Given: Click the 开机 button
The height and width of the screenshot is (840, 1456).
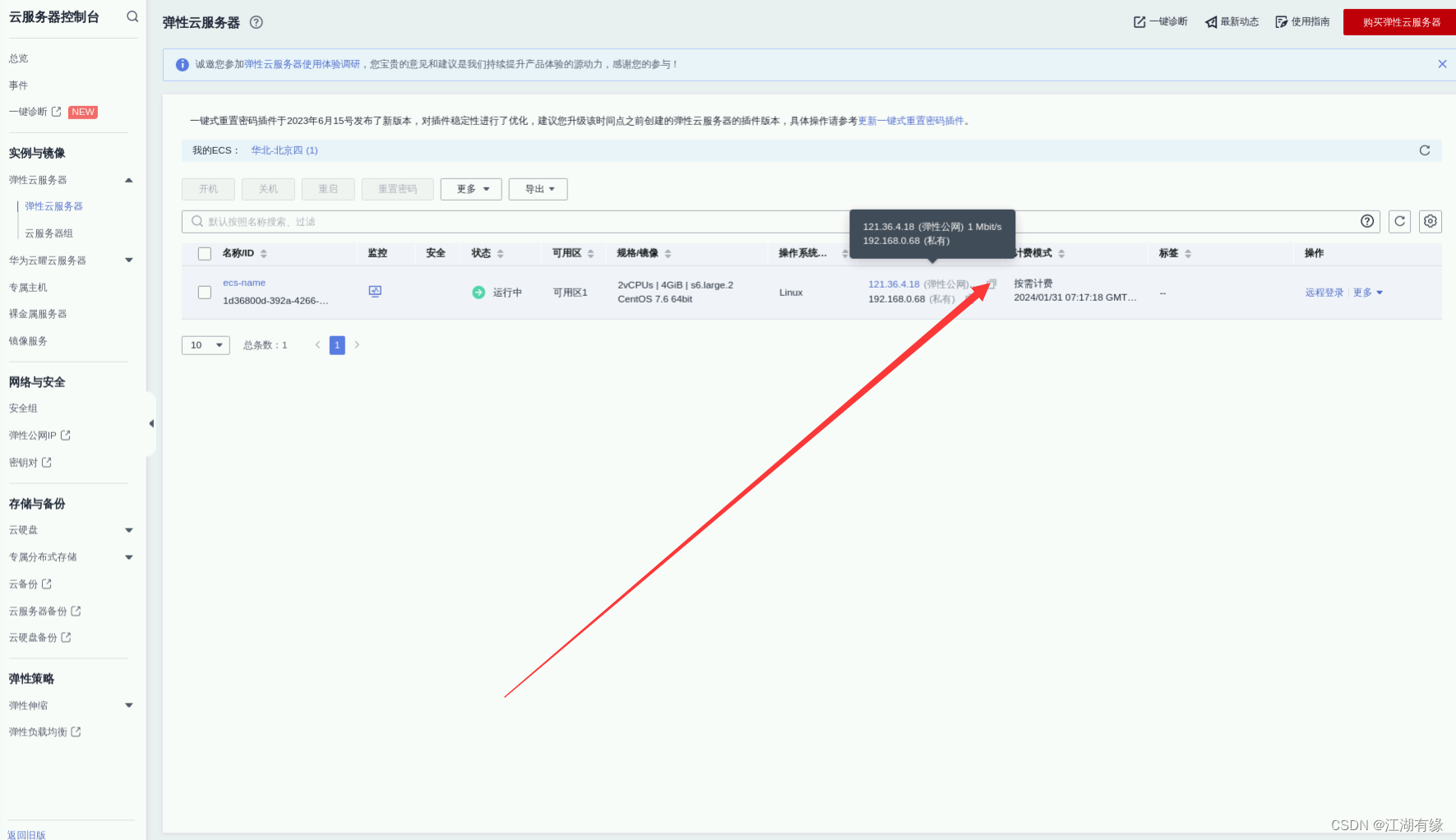Looking at the screenshot, I should [209, 189].
